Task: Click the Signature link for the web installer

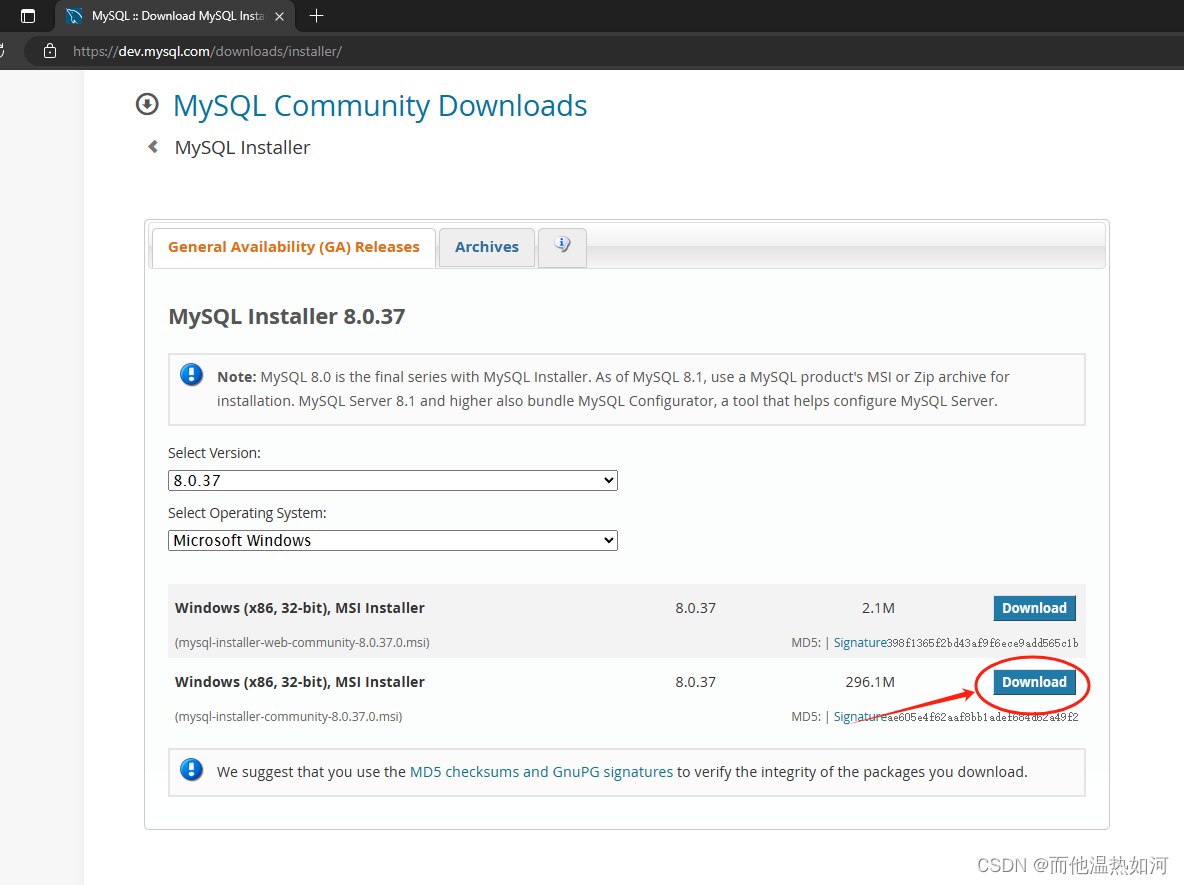Action: tap(858, 642)
